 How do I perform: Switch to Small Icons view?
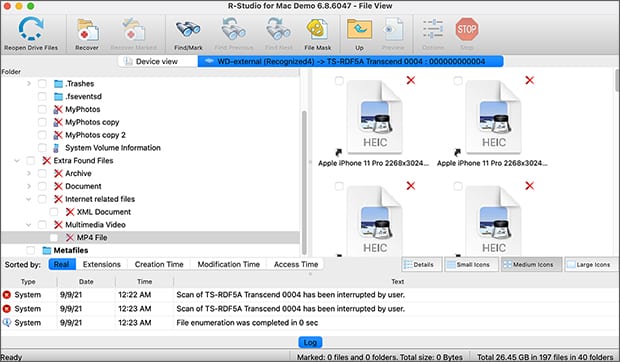(473, 265)
